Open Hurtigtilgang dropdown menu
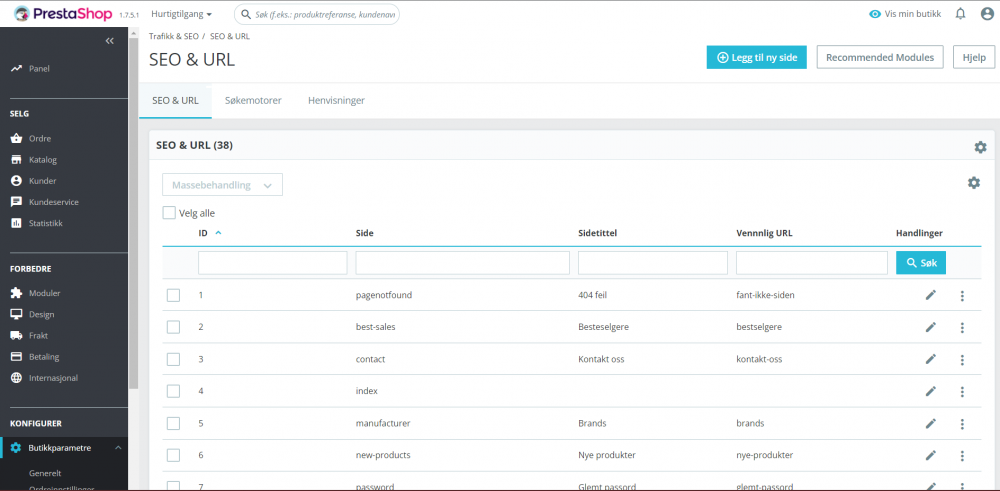 [182, 13]
